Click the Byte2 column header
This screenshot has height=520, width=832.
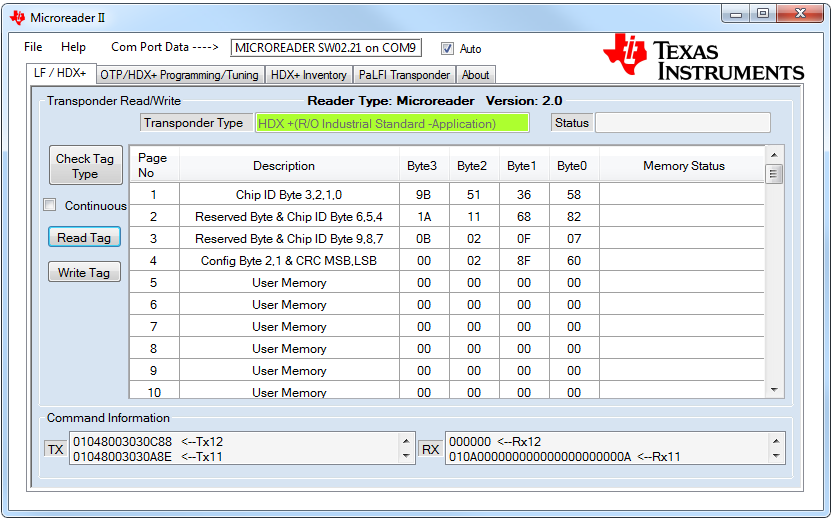coord(474,165)
